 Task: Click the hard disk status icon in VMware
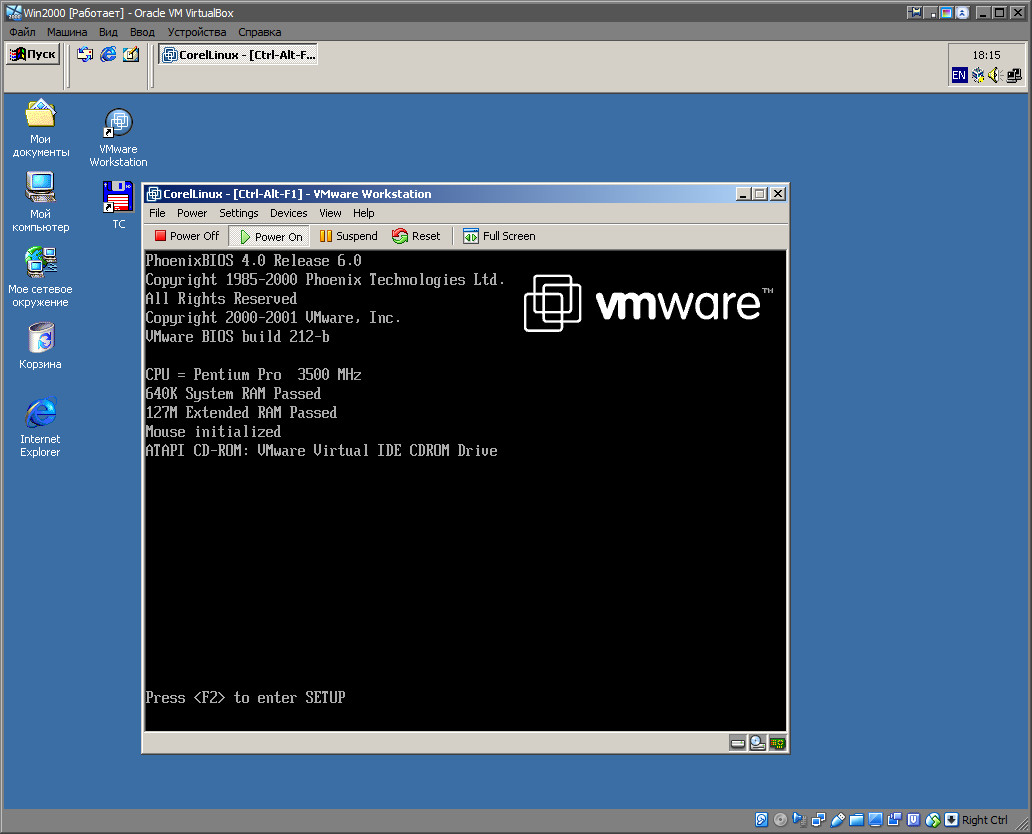738,744
